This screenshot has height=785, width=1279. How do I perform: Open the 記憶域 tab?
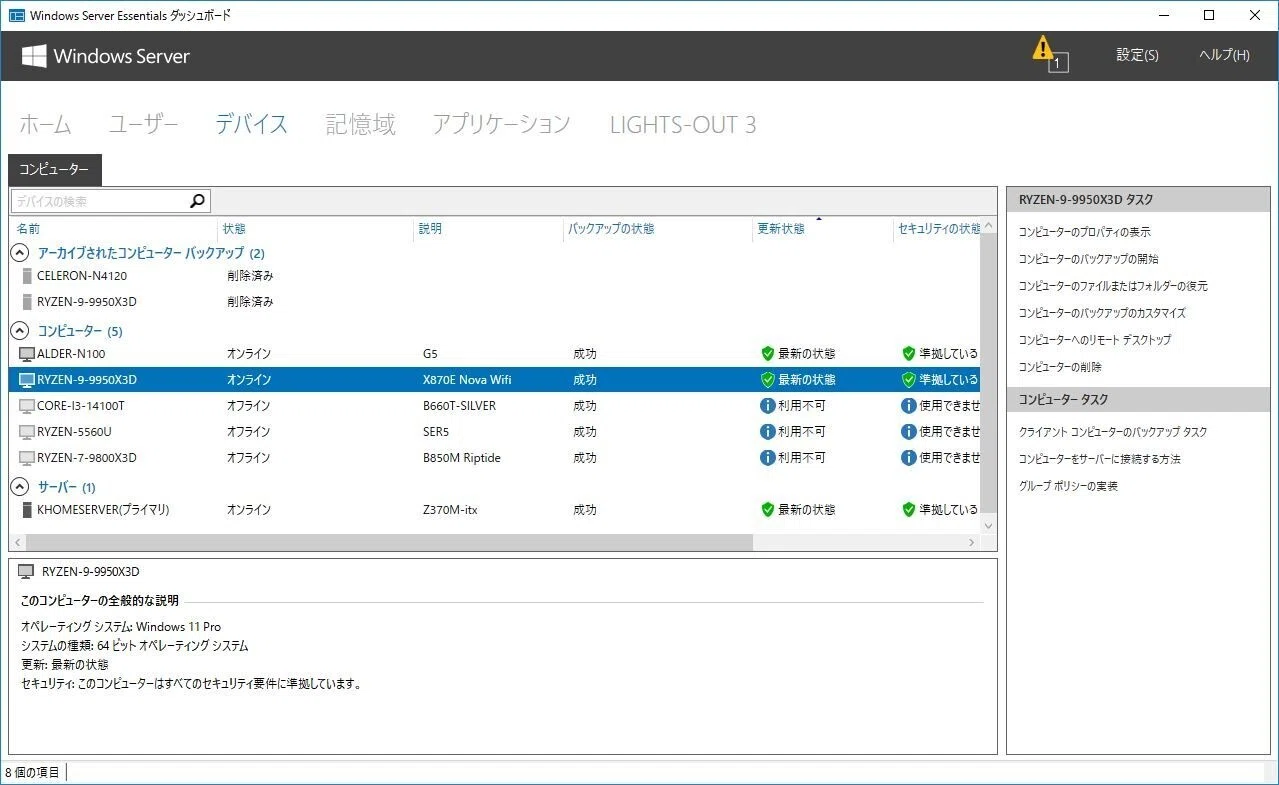click(x=360, y=124)
